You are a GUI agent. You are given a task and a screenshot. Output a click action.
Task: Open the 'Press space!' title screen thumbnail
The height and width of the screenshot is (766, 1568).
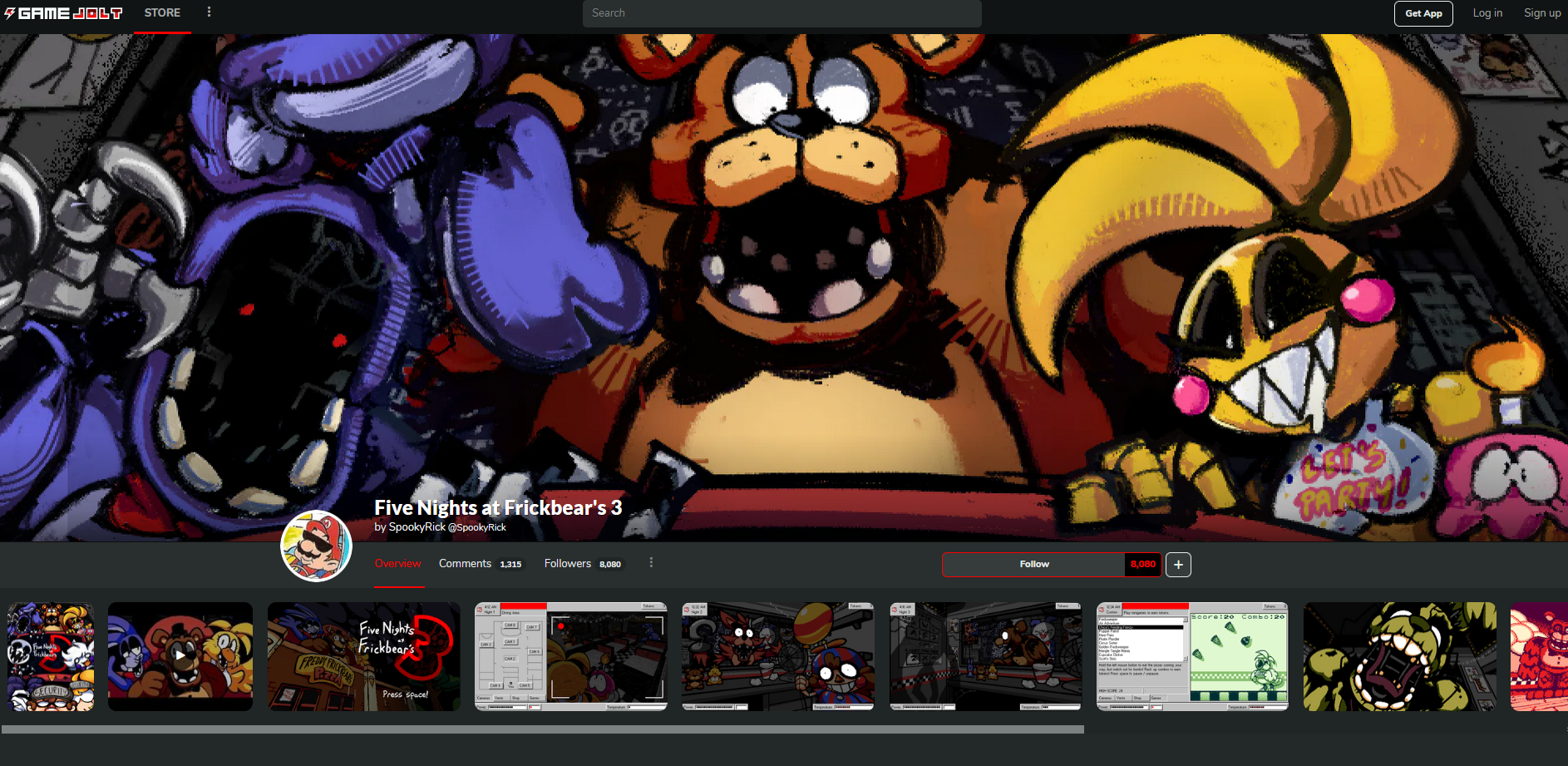point(363,656)
